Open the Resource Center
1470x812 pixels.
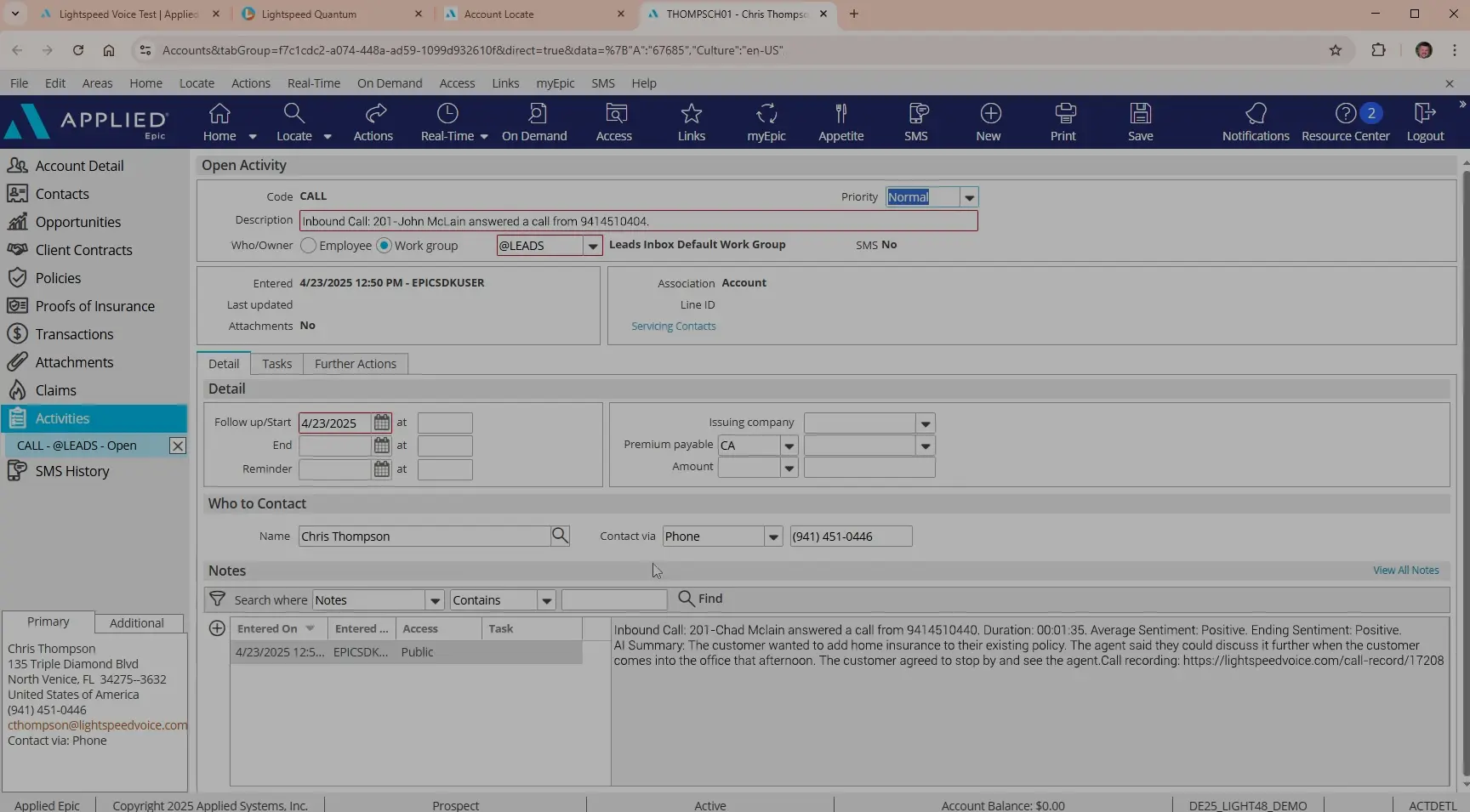(1346, 122)
